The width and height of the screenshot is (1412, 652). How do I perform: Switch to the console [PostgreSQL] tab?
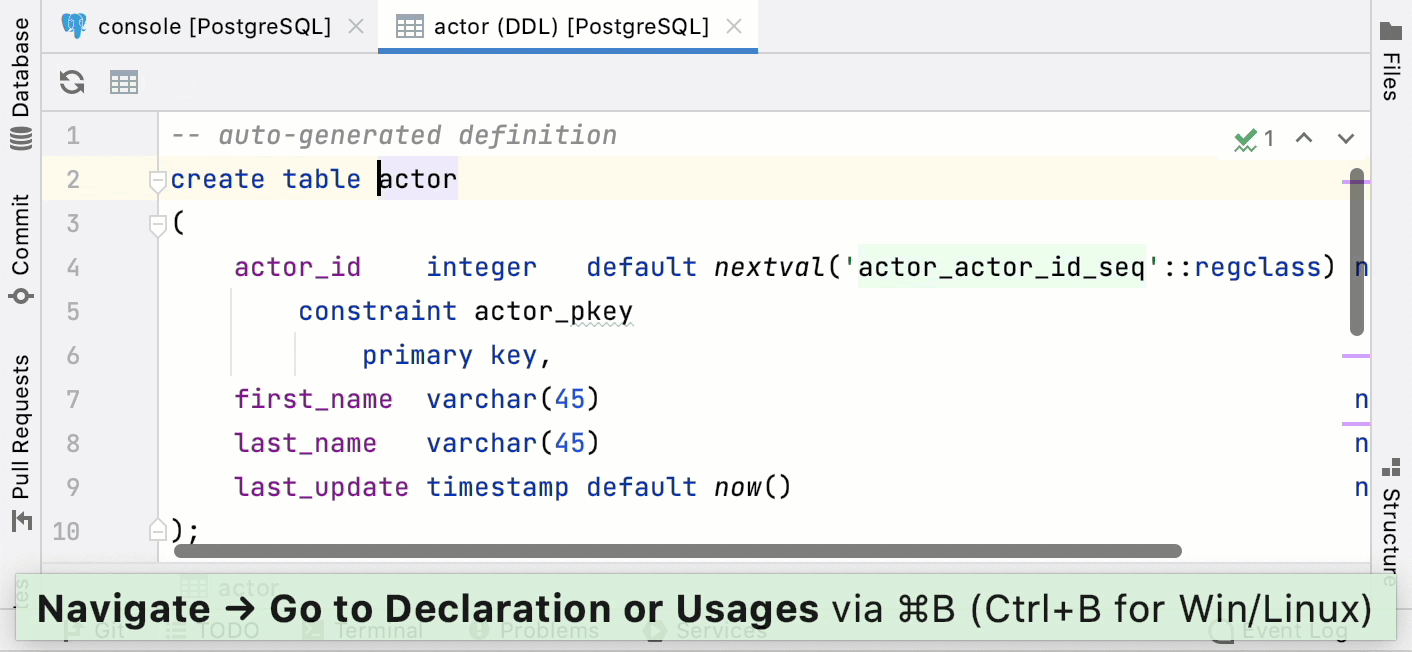(214, 27)
